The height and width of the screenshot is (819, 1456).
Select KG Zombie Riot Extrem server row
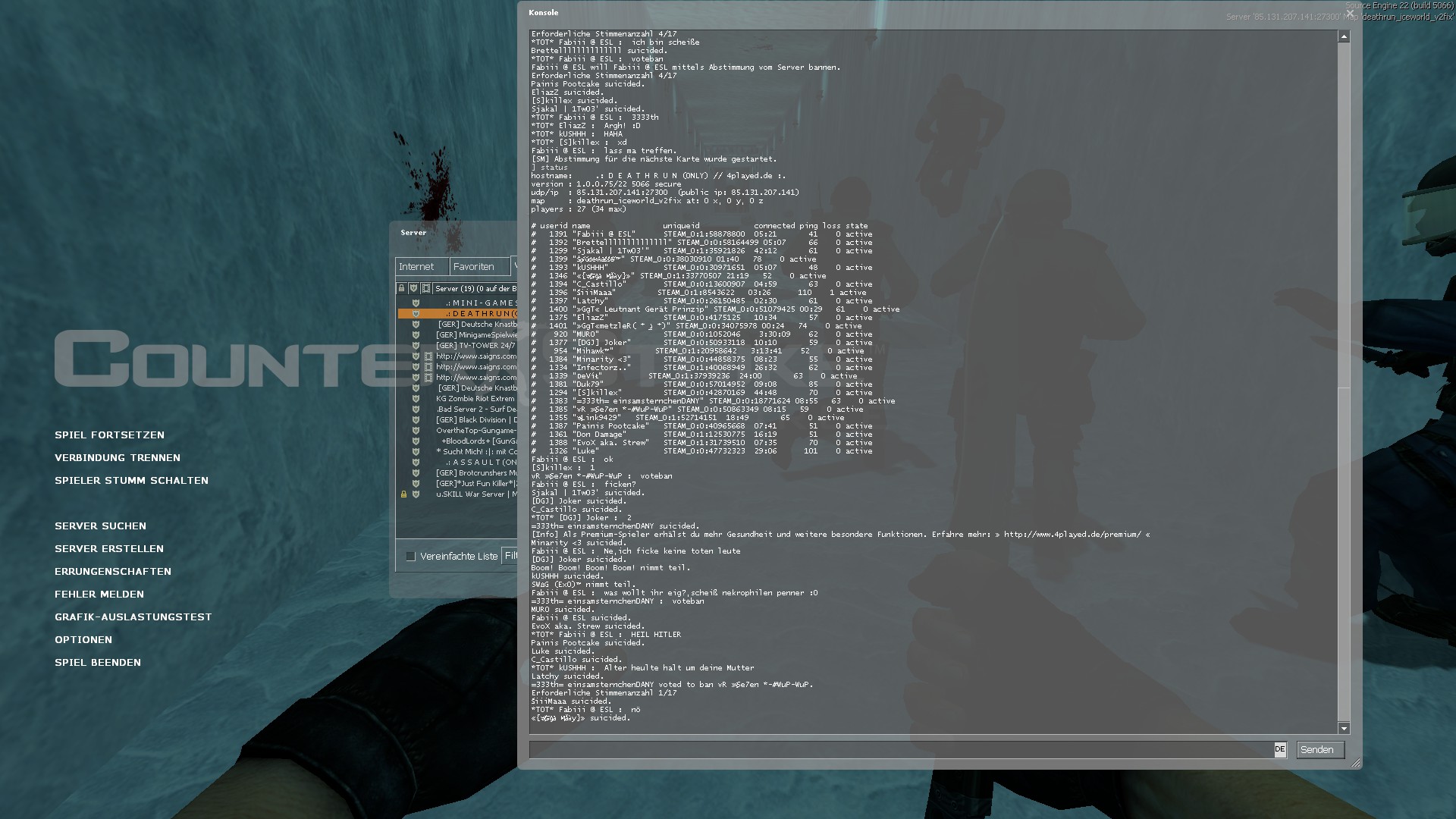tap(457, 399)
